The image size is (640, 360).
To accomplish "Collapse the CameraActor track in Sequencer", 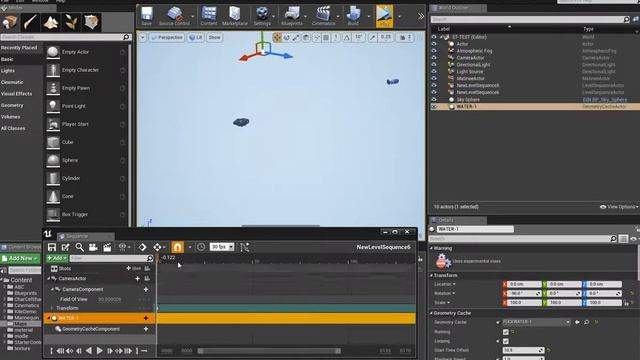I will coord(49,279).
